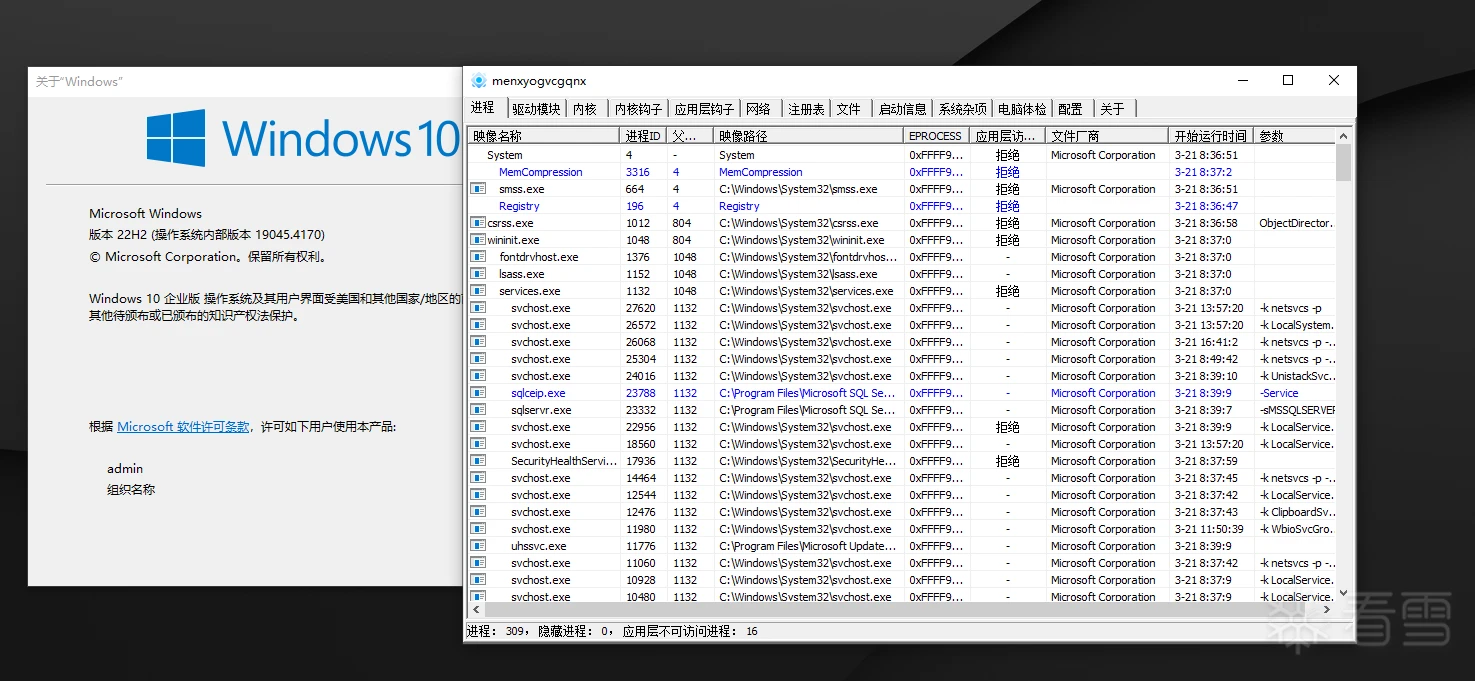The image size is (1475, 681).
Task: Switch to the 文件 tab
Action: (849, 109)
